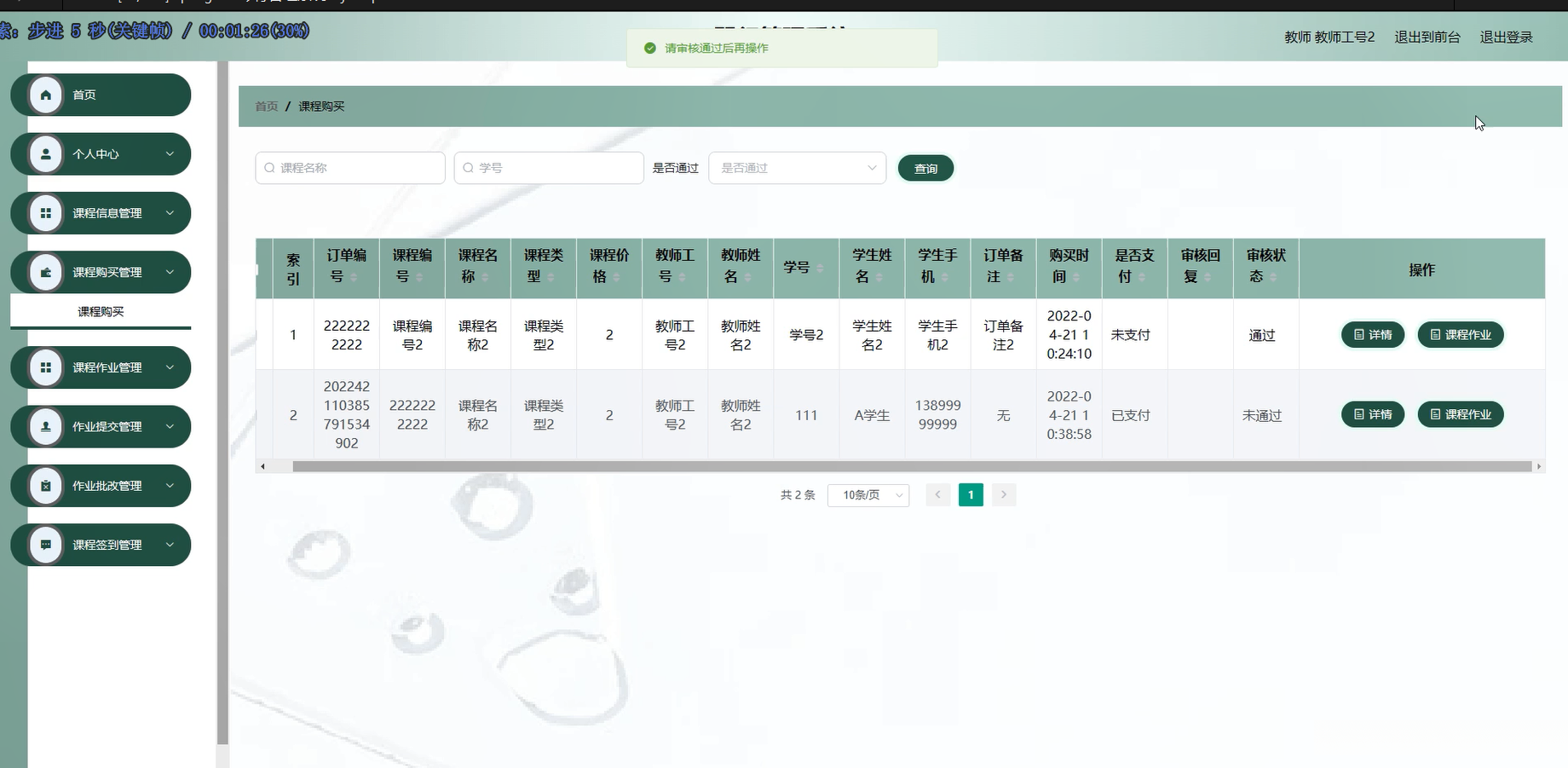Image resolution: width=1568 pixels, height=768 pixels.
Task: Click the 退出登录 link
Action: pyautogui.click(x=1506, y=38)
